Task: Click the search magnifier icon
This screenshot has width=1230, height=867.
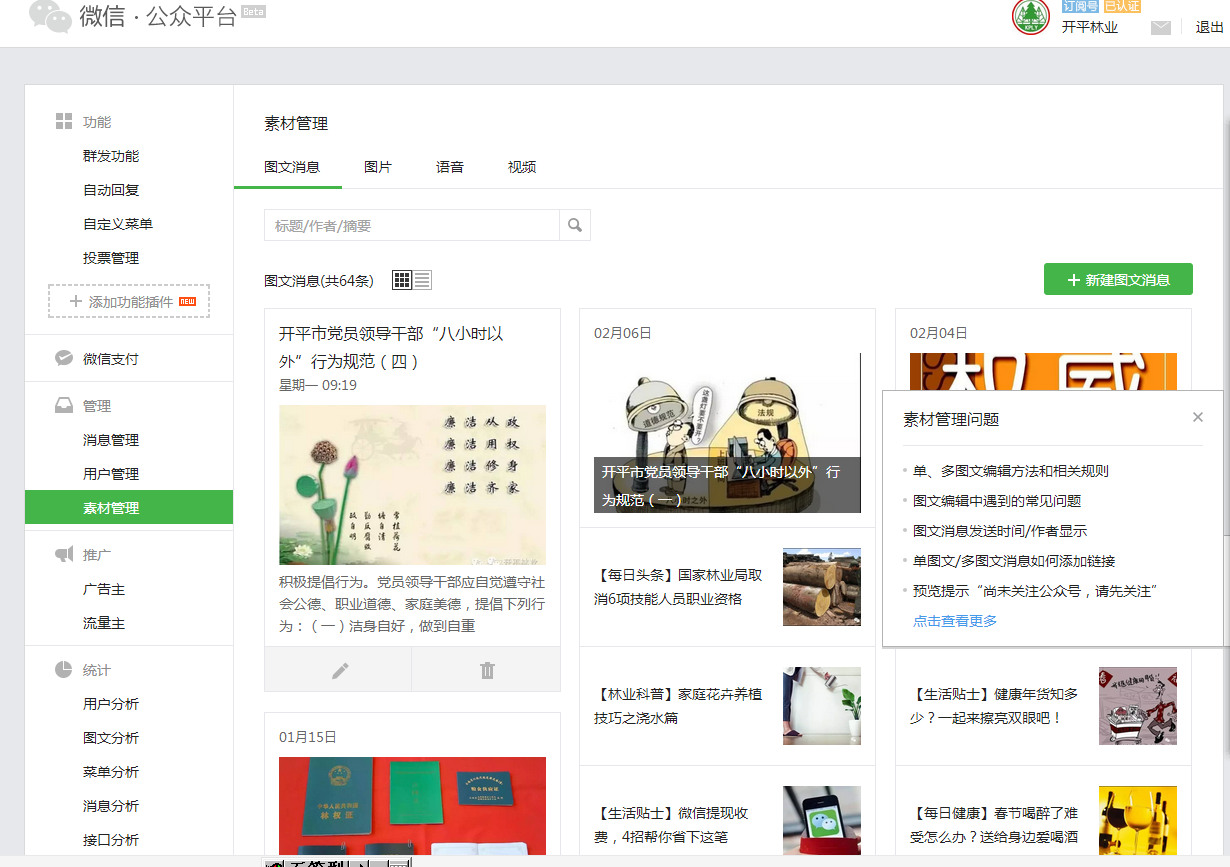Action: coord(575,226)
